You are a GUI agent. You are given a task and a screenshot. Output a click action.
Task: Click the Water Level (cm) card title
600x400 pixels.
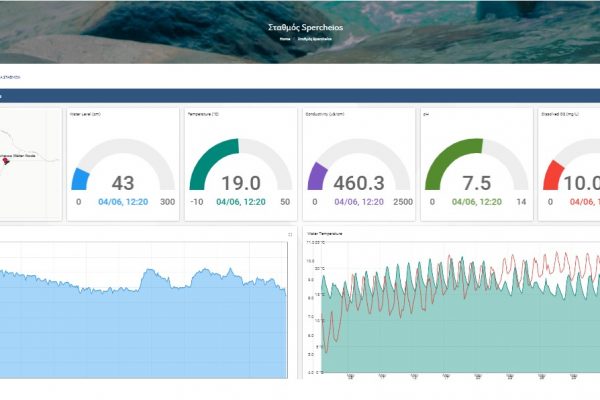pos(85,114)
